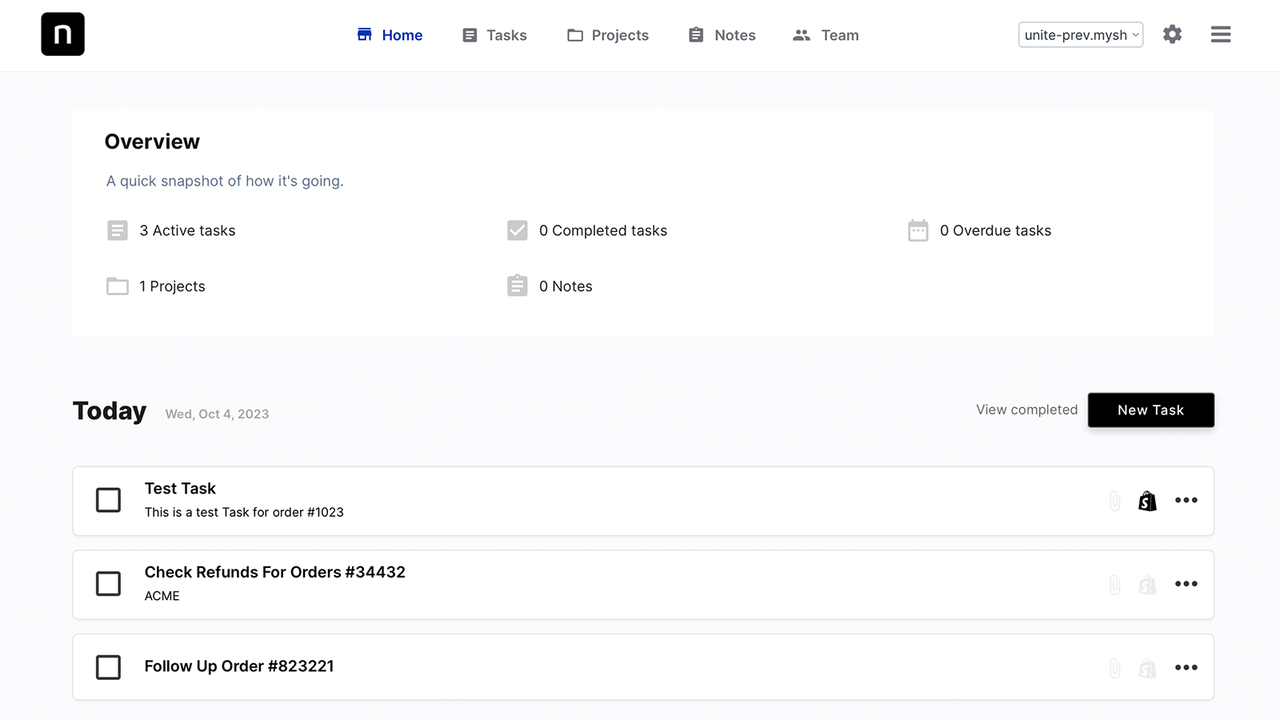Click the Notes clipboard icon in Overview
Viewport: 1280px width, 720px height.
tap(517, 286)
